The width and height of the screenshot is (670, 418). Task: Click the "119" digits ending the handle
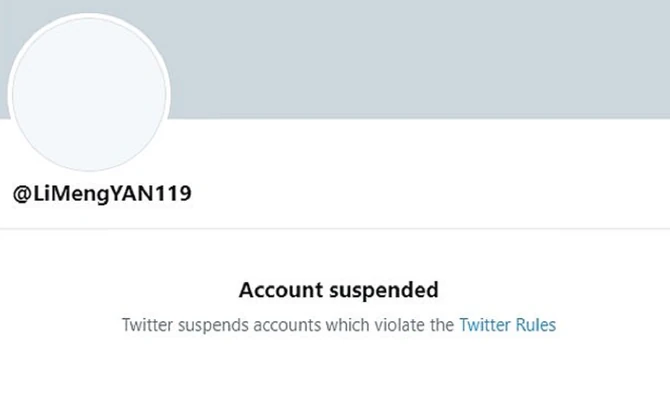(x=171, y=193)
